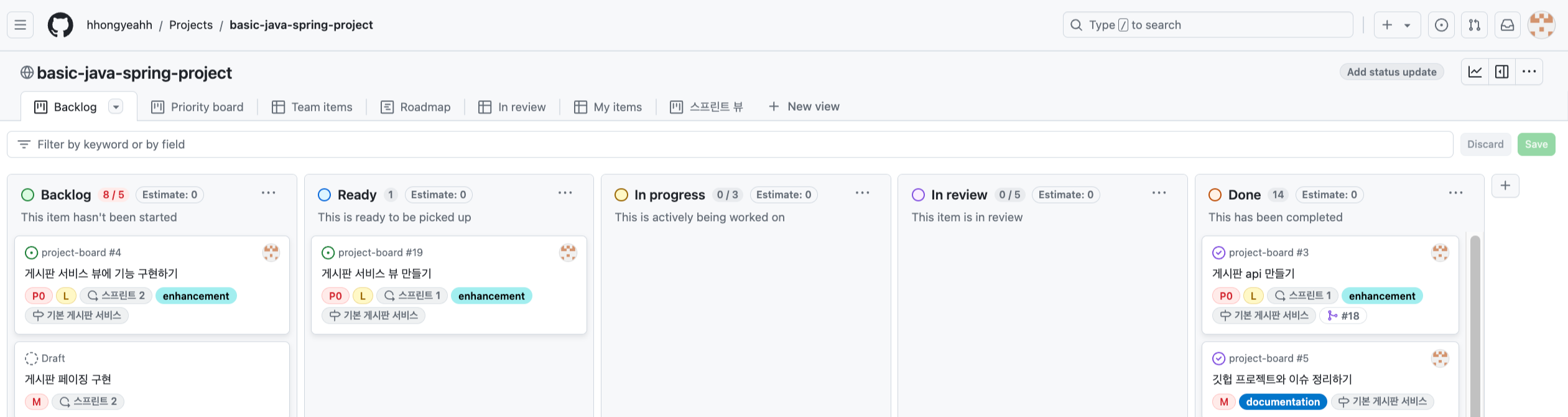The width and height of the screenshot is (1568, 417).
Task: Click Backlog column Estimate: 0 badge
Action: pyautogui.click(x=170, y=195)
